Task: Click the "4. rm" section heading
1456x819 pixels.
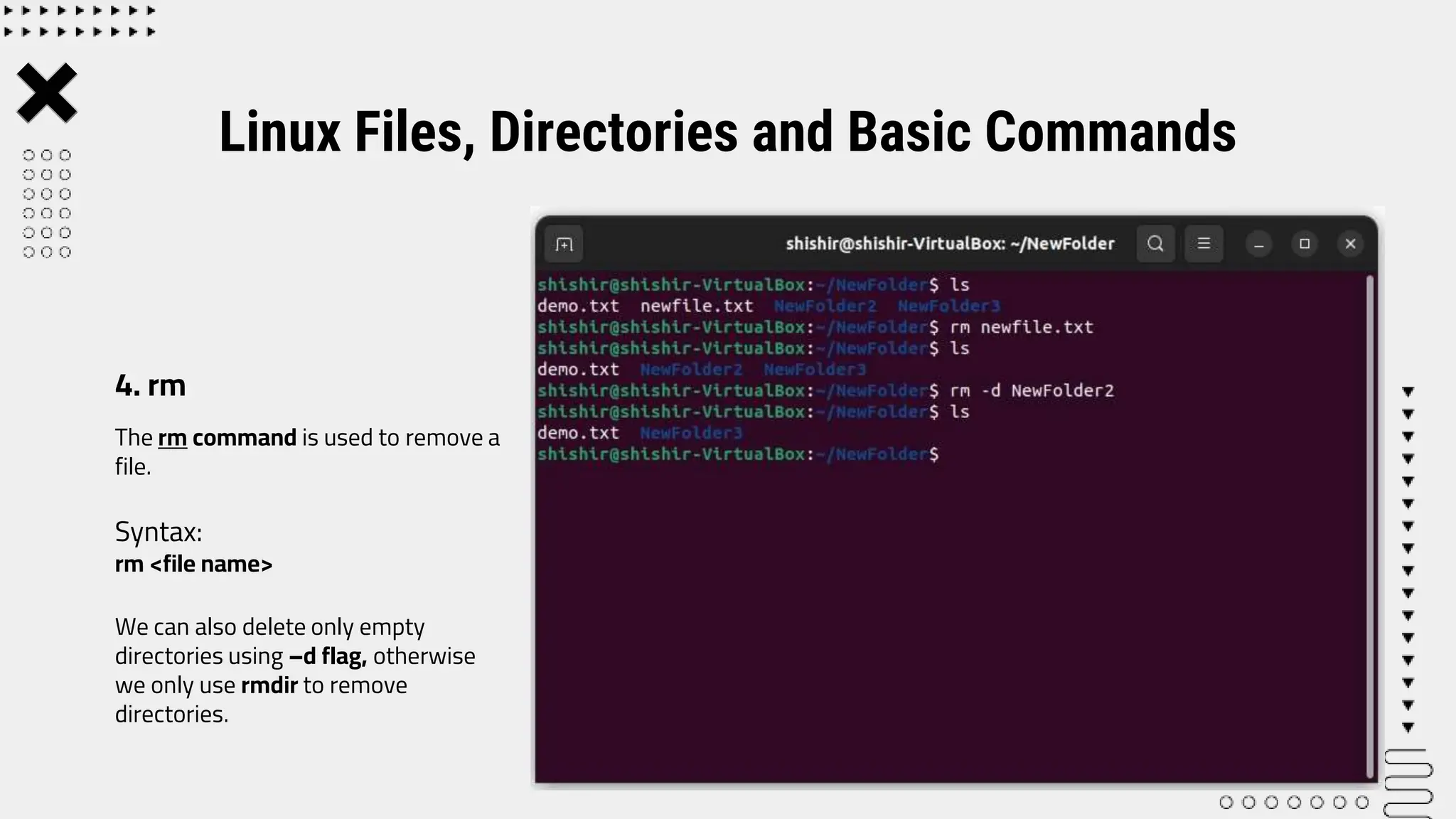Action: pyautogui.click(x=150, y=385)
